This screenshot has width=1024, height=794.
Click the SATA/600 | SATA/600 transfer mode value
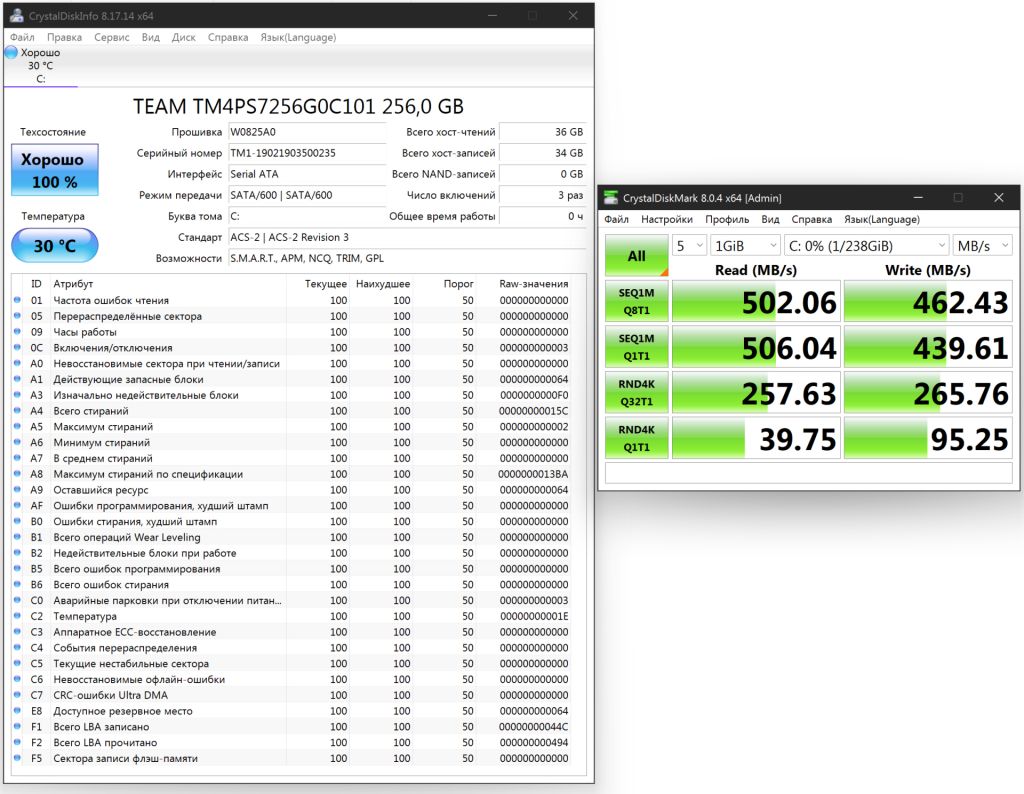(281, 195)
